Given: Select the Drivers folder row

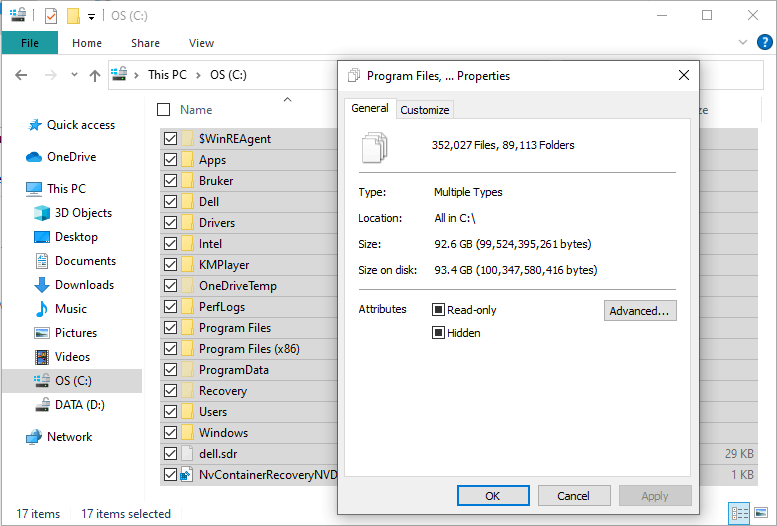Looking at the screenshot, I should [249, 223].
